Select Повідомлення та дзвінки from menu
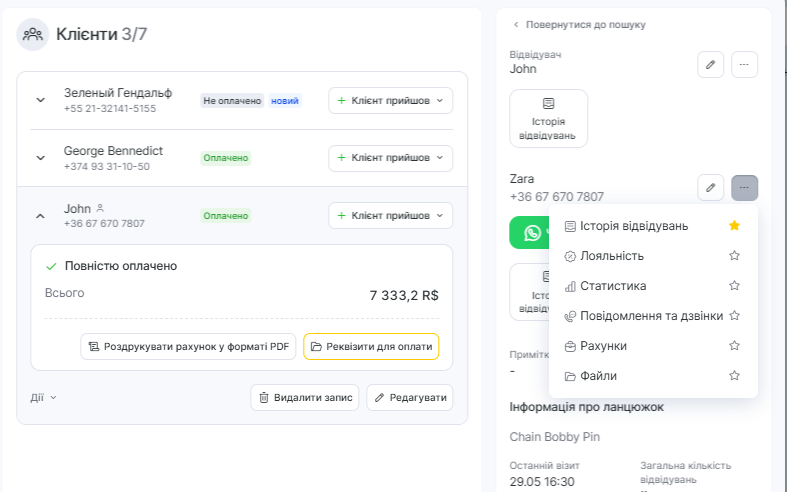 [650, 316]
